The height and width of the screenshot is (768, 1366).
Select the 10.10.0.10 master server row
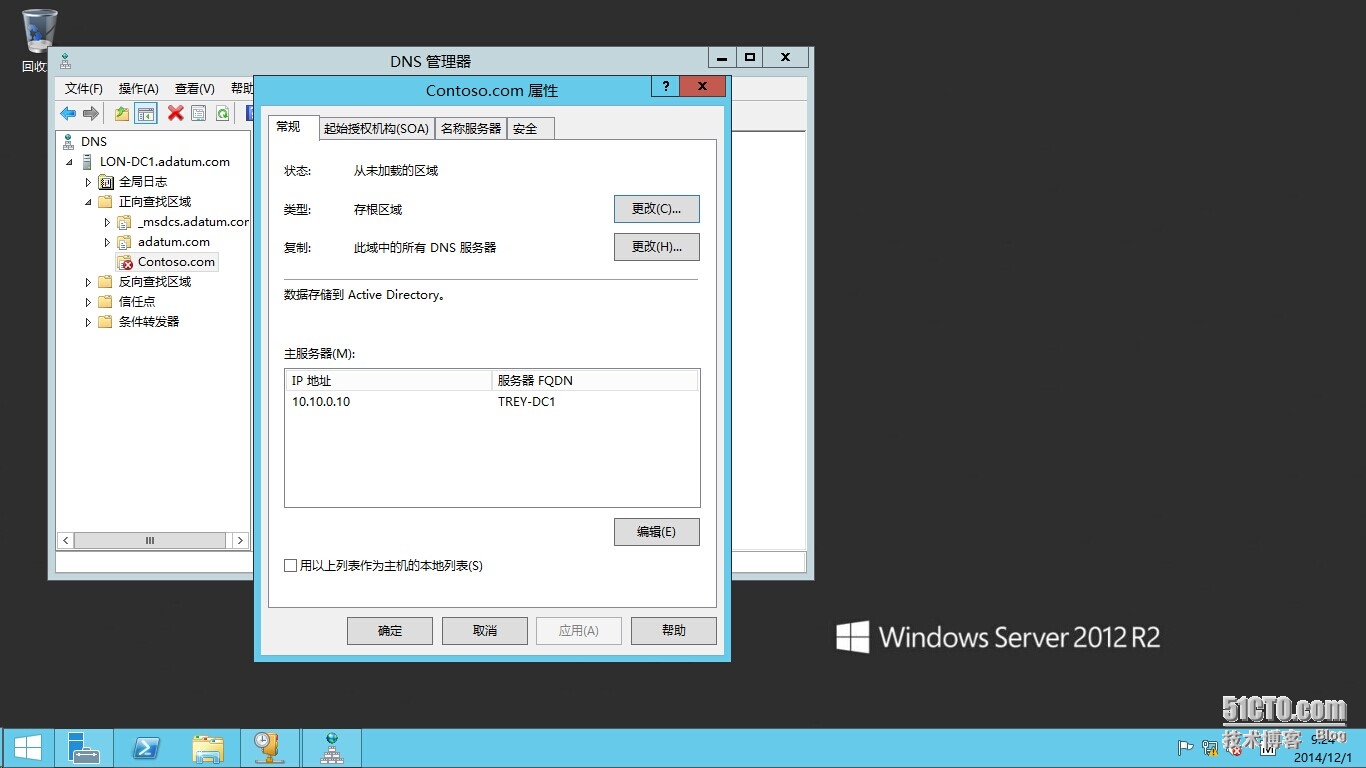coord(492,402)
